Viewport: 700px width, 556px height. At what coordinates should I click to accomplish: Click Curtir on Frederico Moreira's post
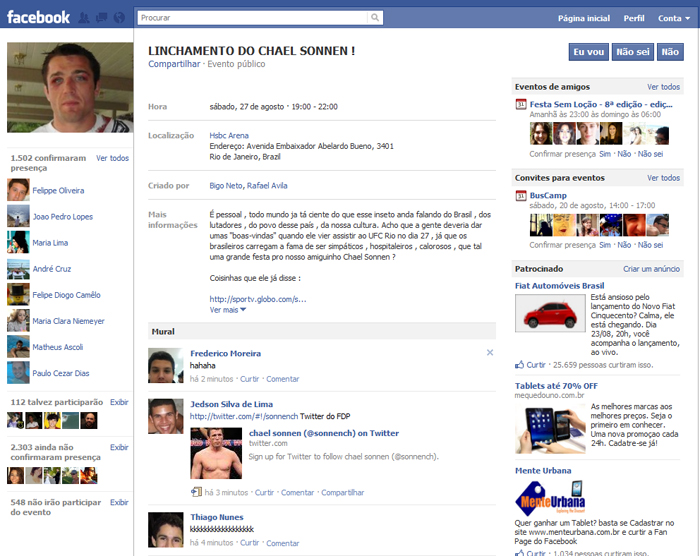[x=249, y=379]
